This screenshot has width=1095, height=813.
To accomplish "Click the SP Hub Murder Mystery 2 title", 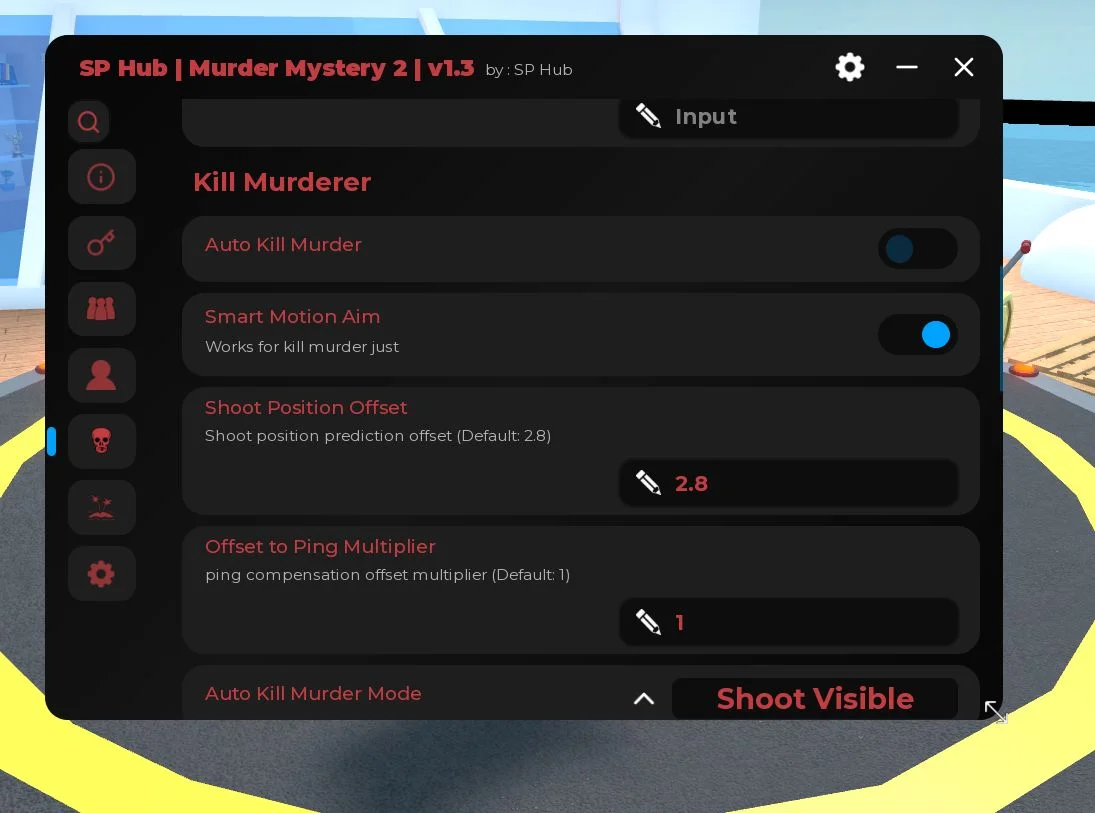I will (x=277, y=68).
